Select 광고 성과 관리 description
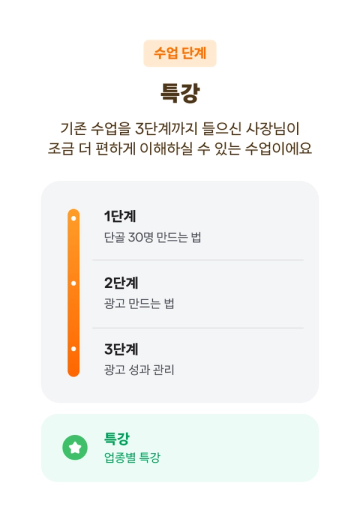The width and height of the screenshot is (360, 522). 139,369
